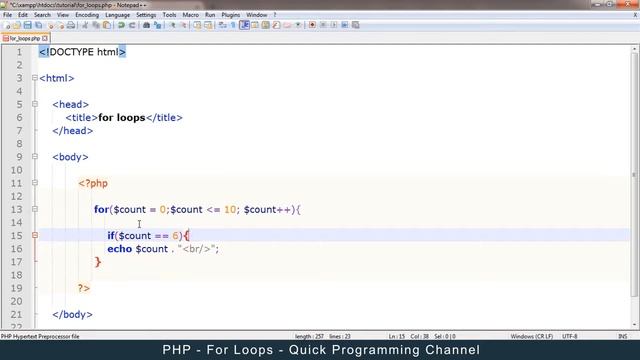Click the Print toolbar icon
Image resolution: width=640 pixels, height=360 pixels.
pyautogui.click(x=71, y=25)
